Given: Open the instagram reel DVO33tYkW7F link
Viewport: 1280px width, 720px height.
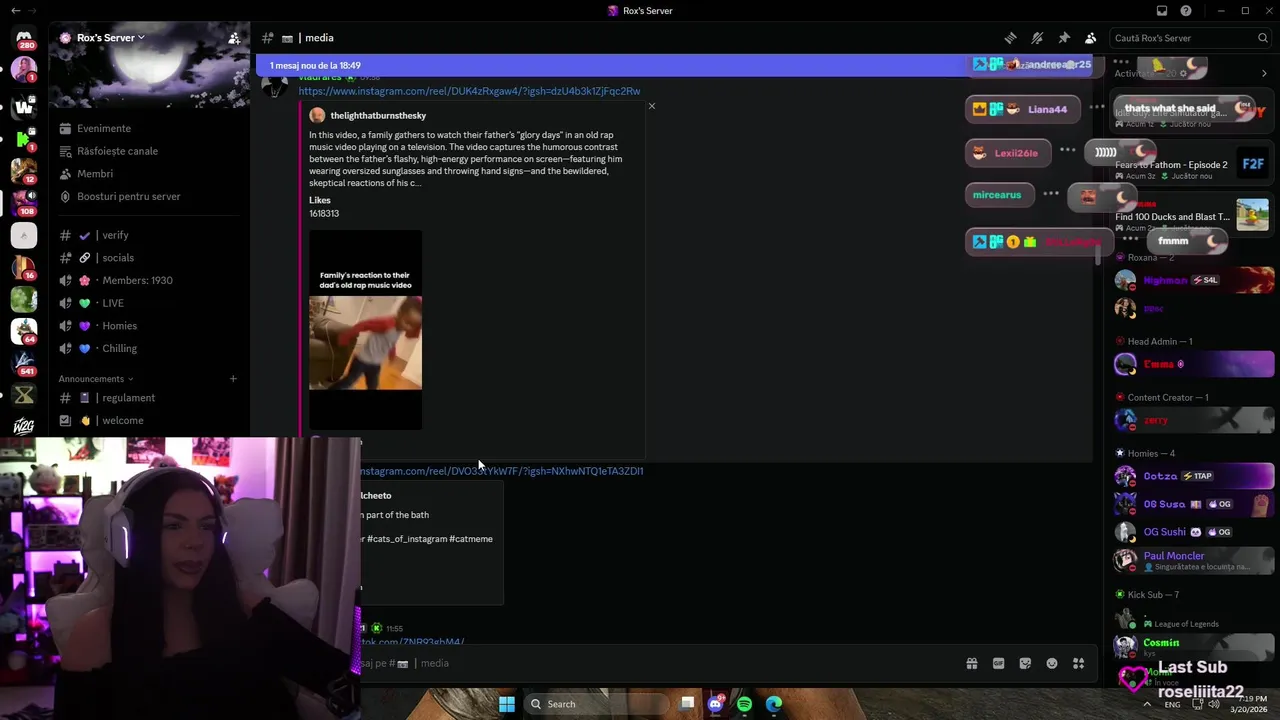Looking at the screenshot, I should click(501, 471).
